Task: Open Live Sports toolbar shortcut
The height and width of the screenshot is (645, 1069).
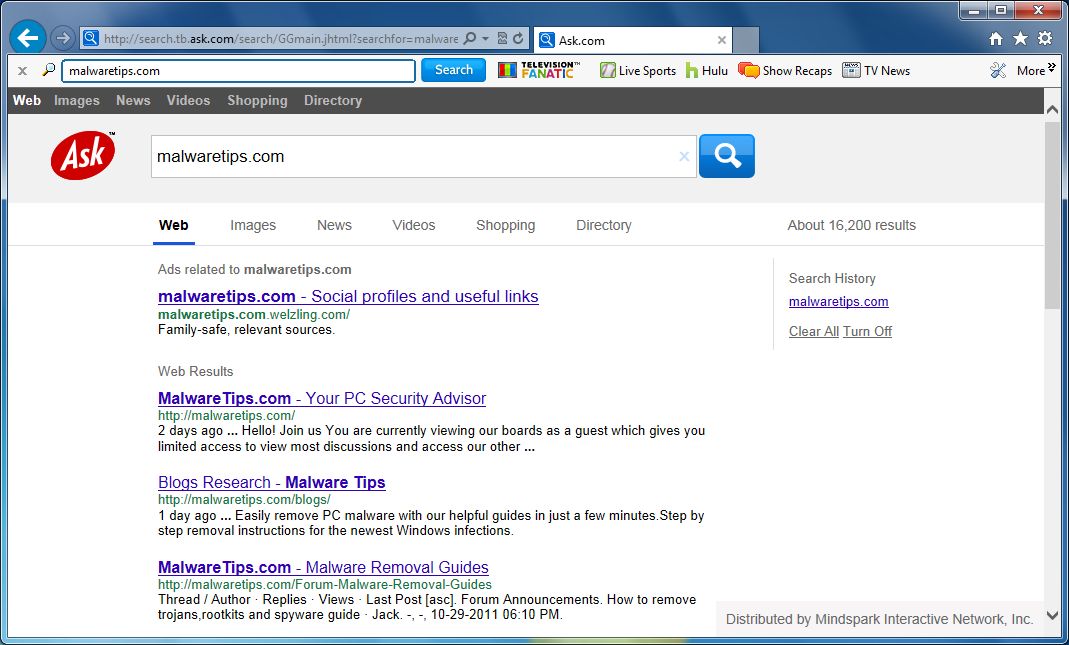Action: (637, 70)
